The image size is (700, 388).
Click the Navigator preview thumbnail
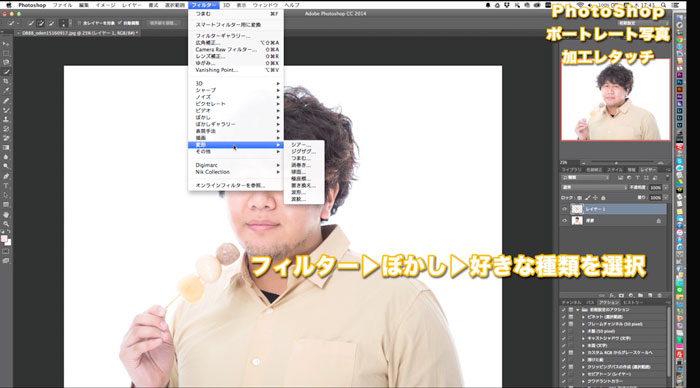616,100
